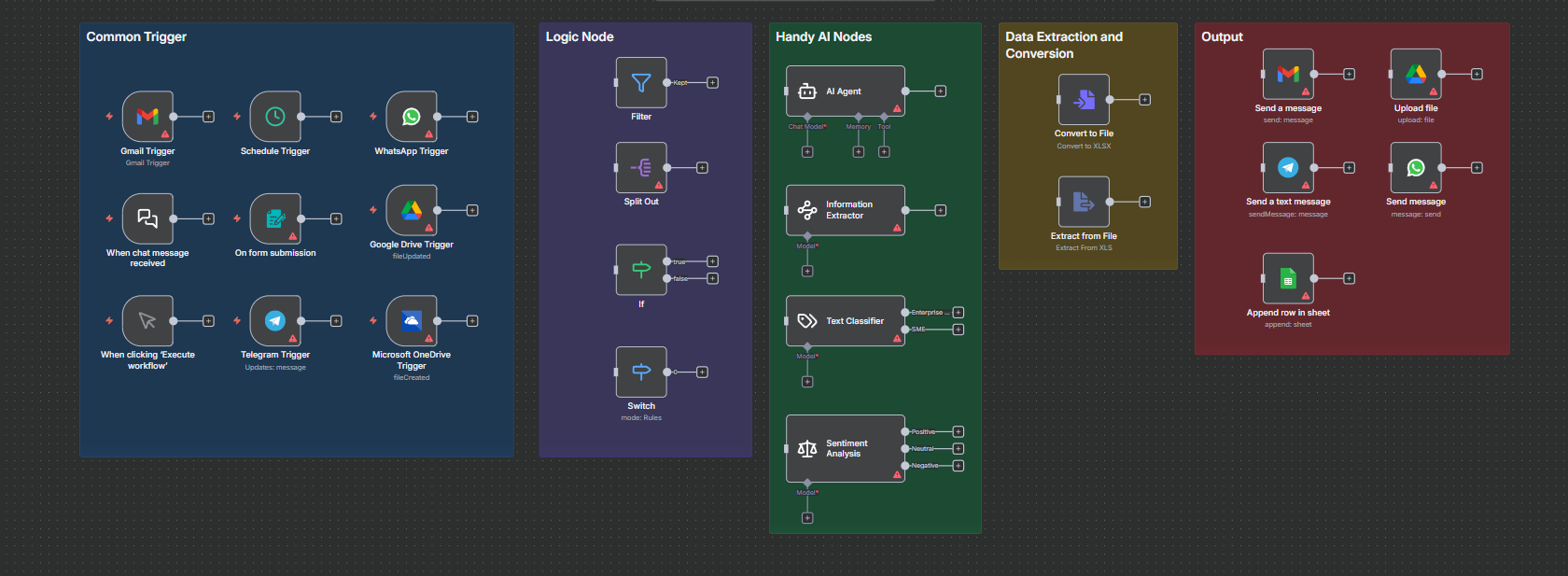The height and width of the screenshot is (576, 1568).
Task: Select the Switch node
Action: point(641,372)
